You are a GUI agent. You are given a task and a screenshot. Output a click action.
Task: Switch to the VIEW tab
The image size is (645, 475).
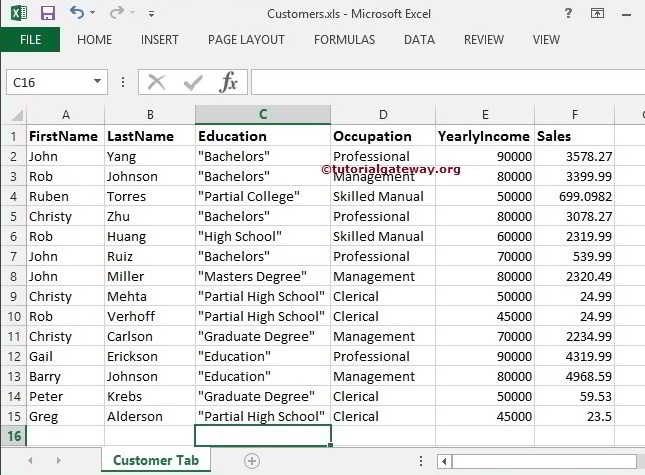tap(546, 39)
